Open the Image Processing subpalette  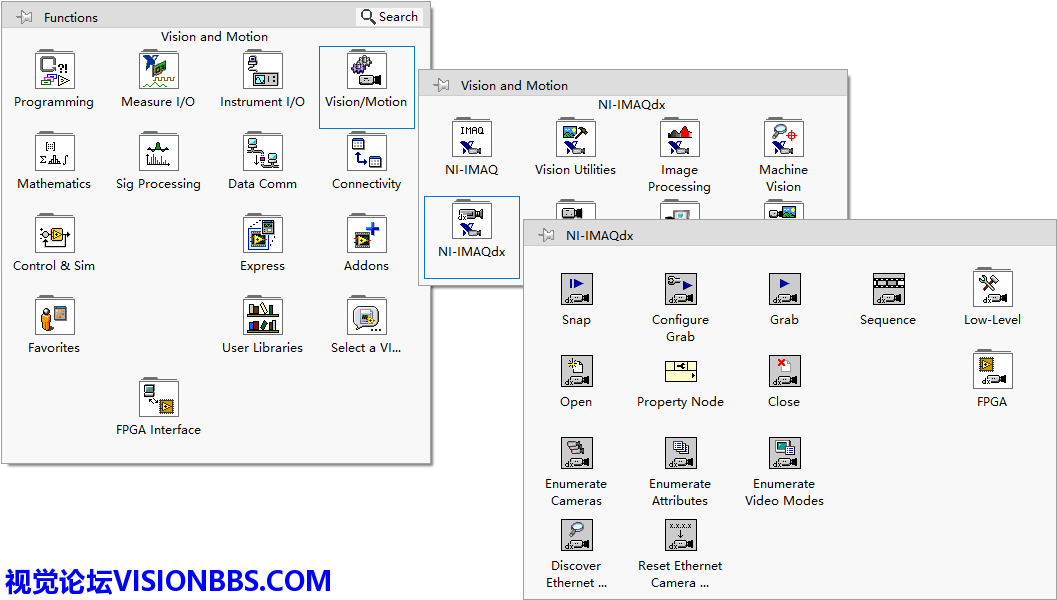click(x=680, y=138)
